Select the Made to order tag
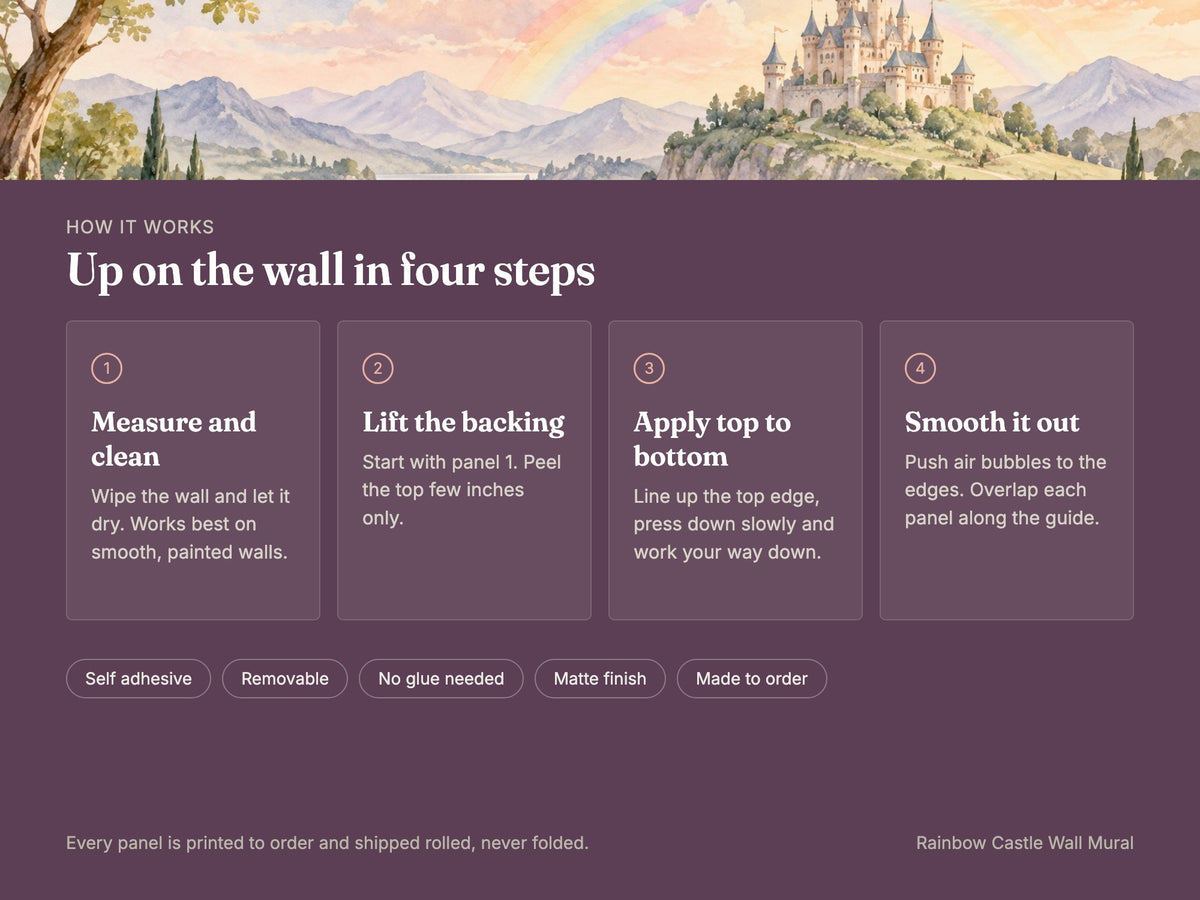The height and width of the screenshot is (900, 1200). point(752,678)
